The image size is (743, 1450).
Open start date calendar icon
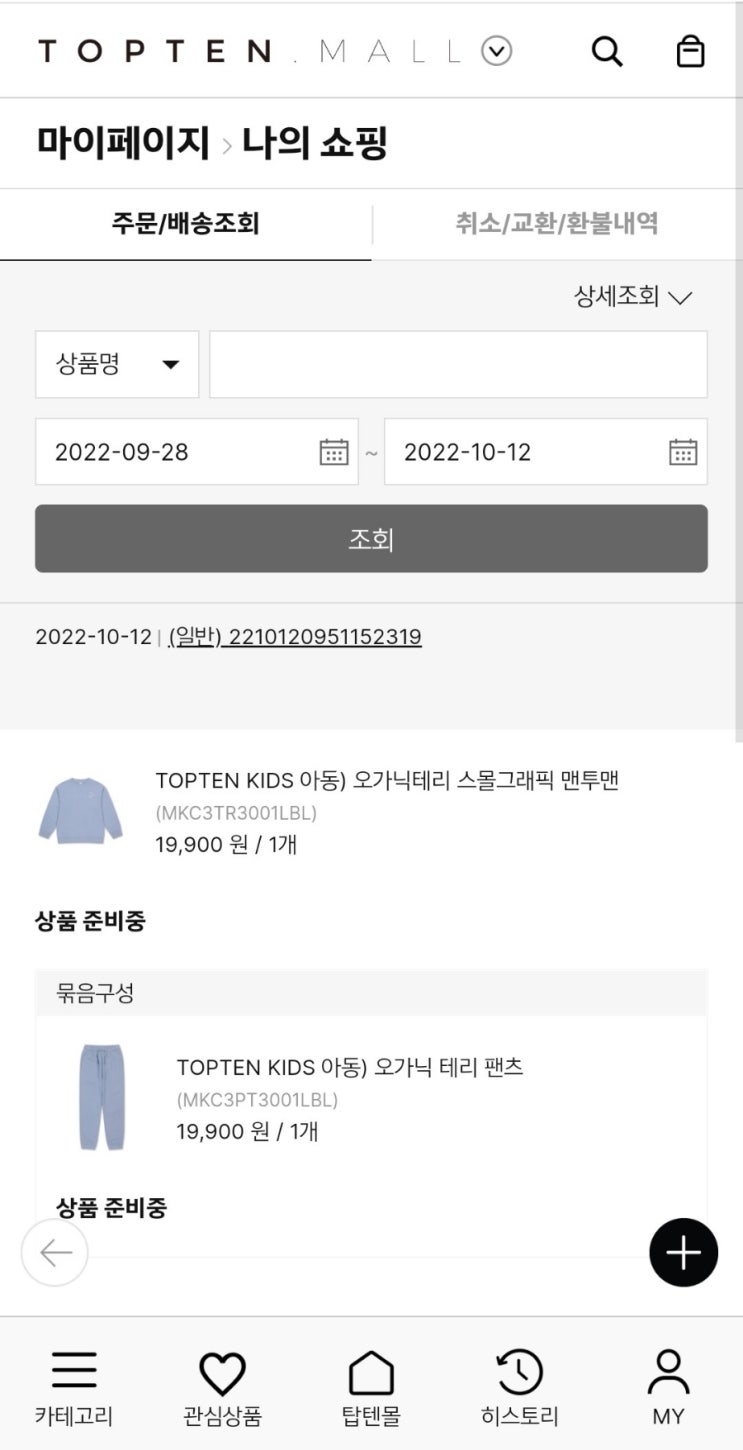click(334, 452)
